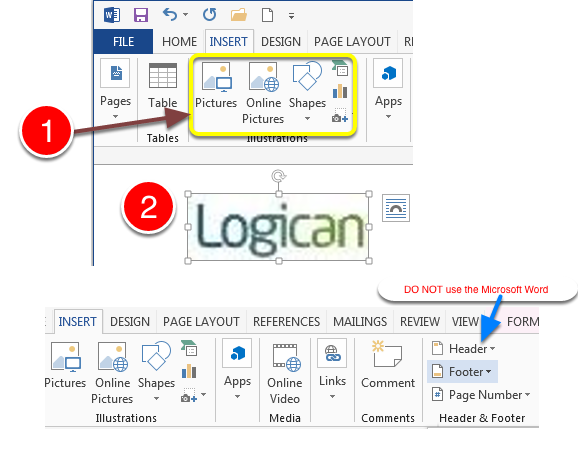Expand the Links dropdown button
The height and width of the screenshot is (460, 578).
(x=332, y=369)
